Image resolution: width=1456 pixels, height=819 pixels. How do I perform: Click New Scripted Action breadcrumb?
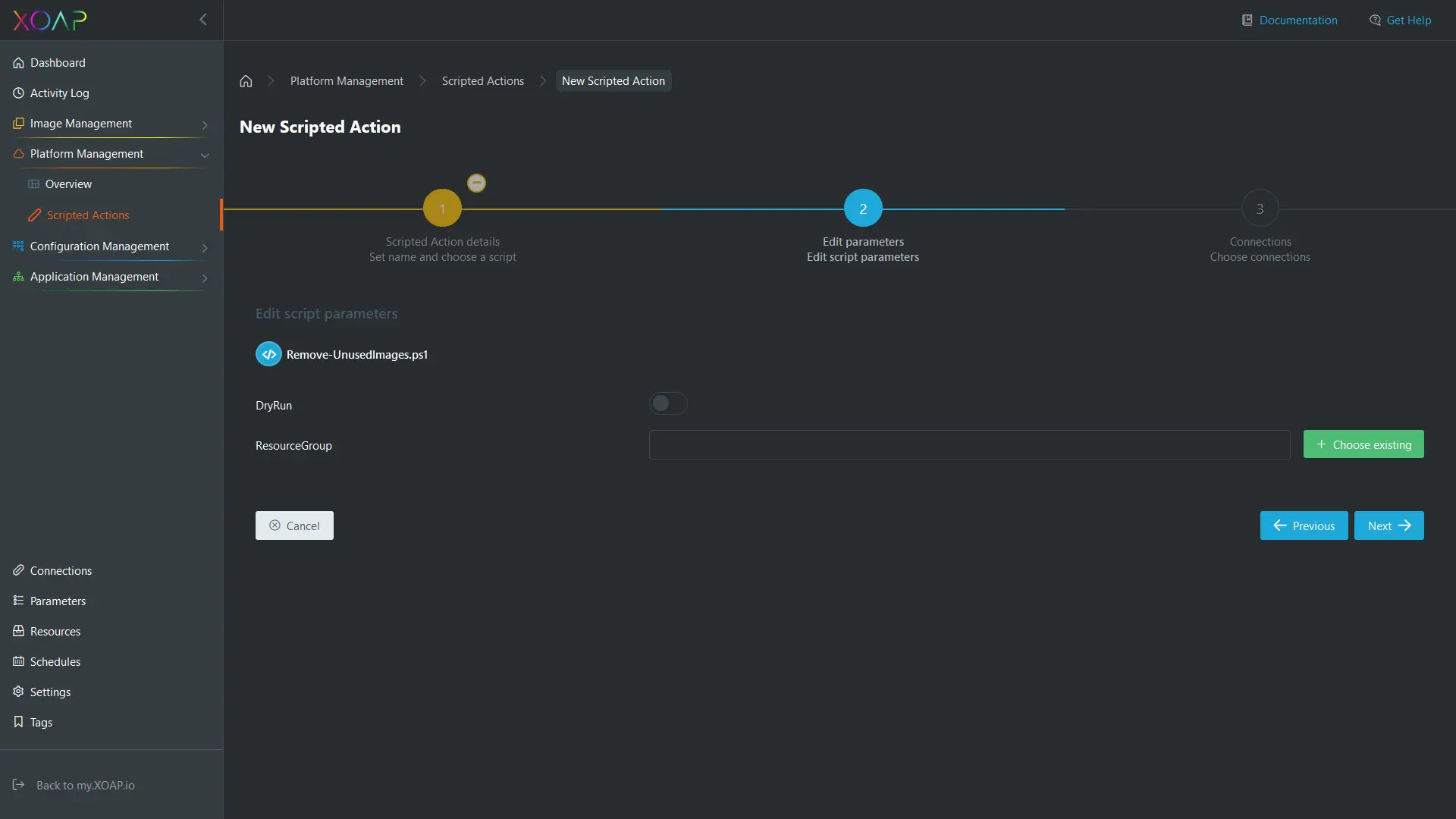[613, 81]
